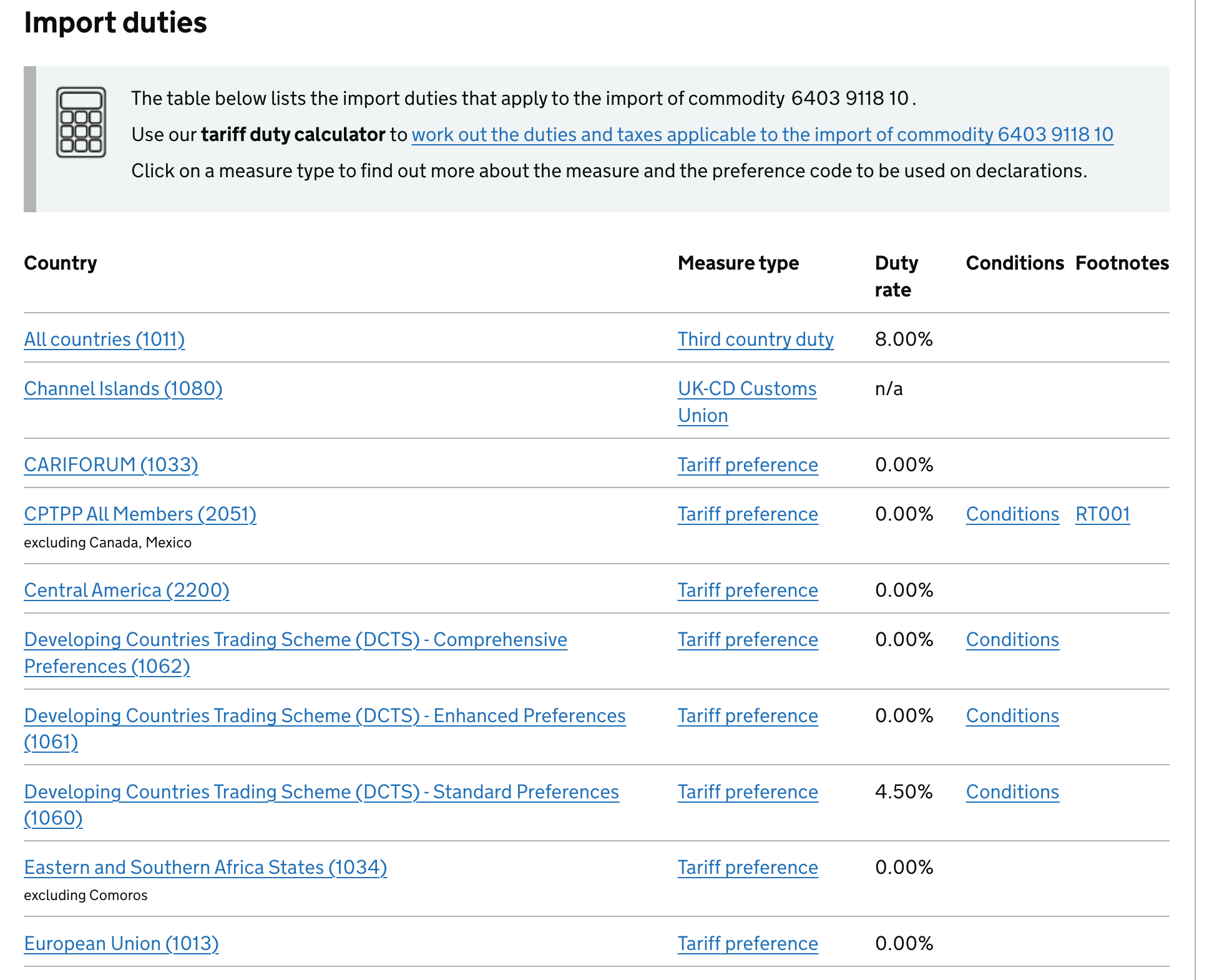
Task: Click Tariff preference beside CARIFORUM
Action: pos(747,464)
